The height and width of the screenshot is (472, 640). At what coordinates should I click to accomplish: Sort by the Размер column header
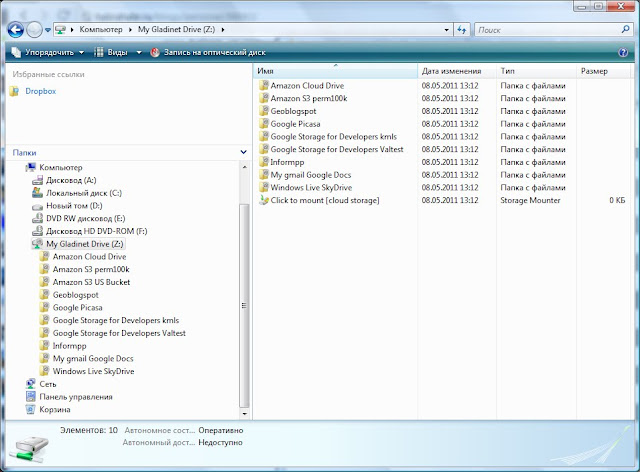(604, 71)
